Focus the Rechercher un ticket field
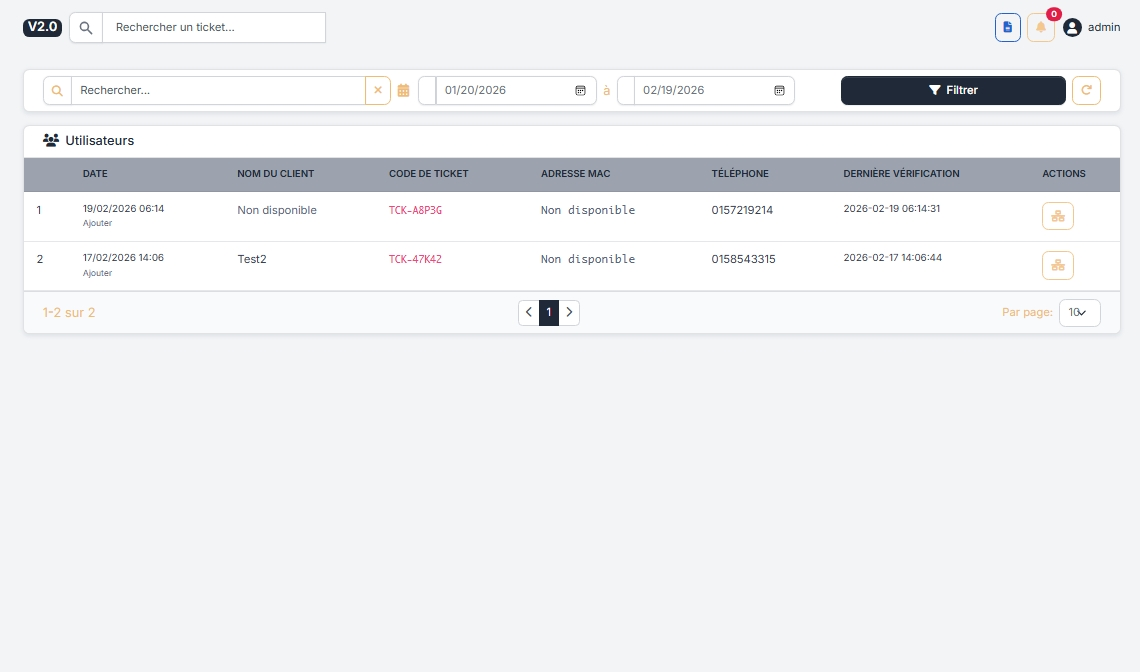Image resolution: width=1140 pixels, height=672 pixels. (x=213, y=27)
